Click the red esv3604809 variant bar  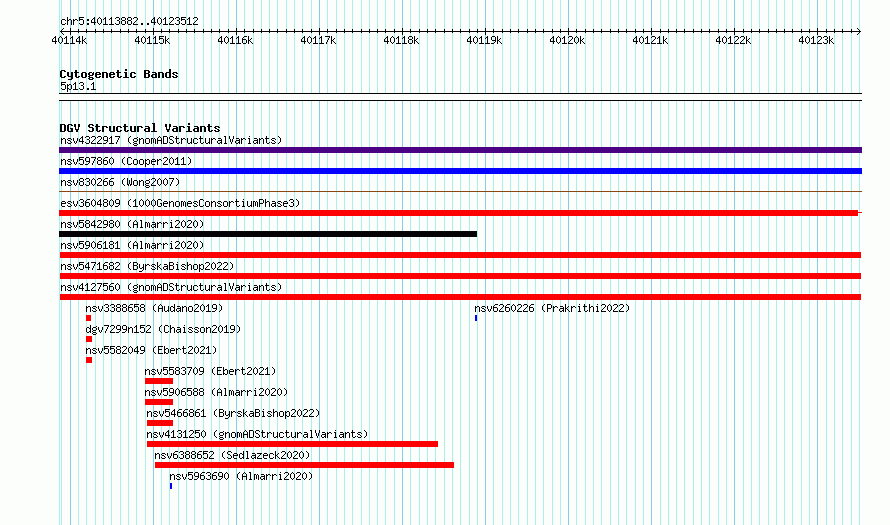click(x=459, y=213)
